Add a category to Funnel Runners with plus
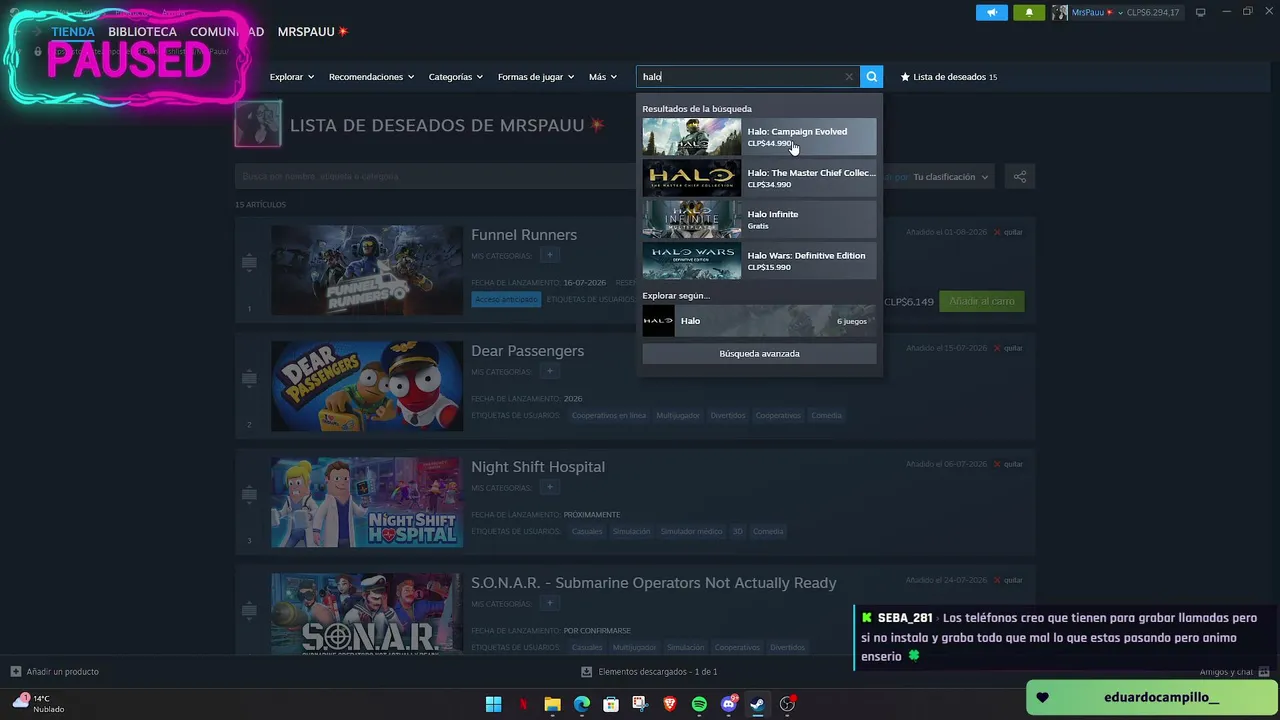Image resolution: width=1280 pixels, height=720 pixels. pos(549,256)
